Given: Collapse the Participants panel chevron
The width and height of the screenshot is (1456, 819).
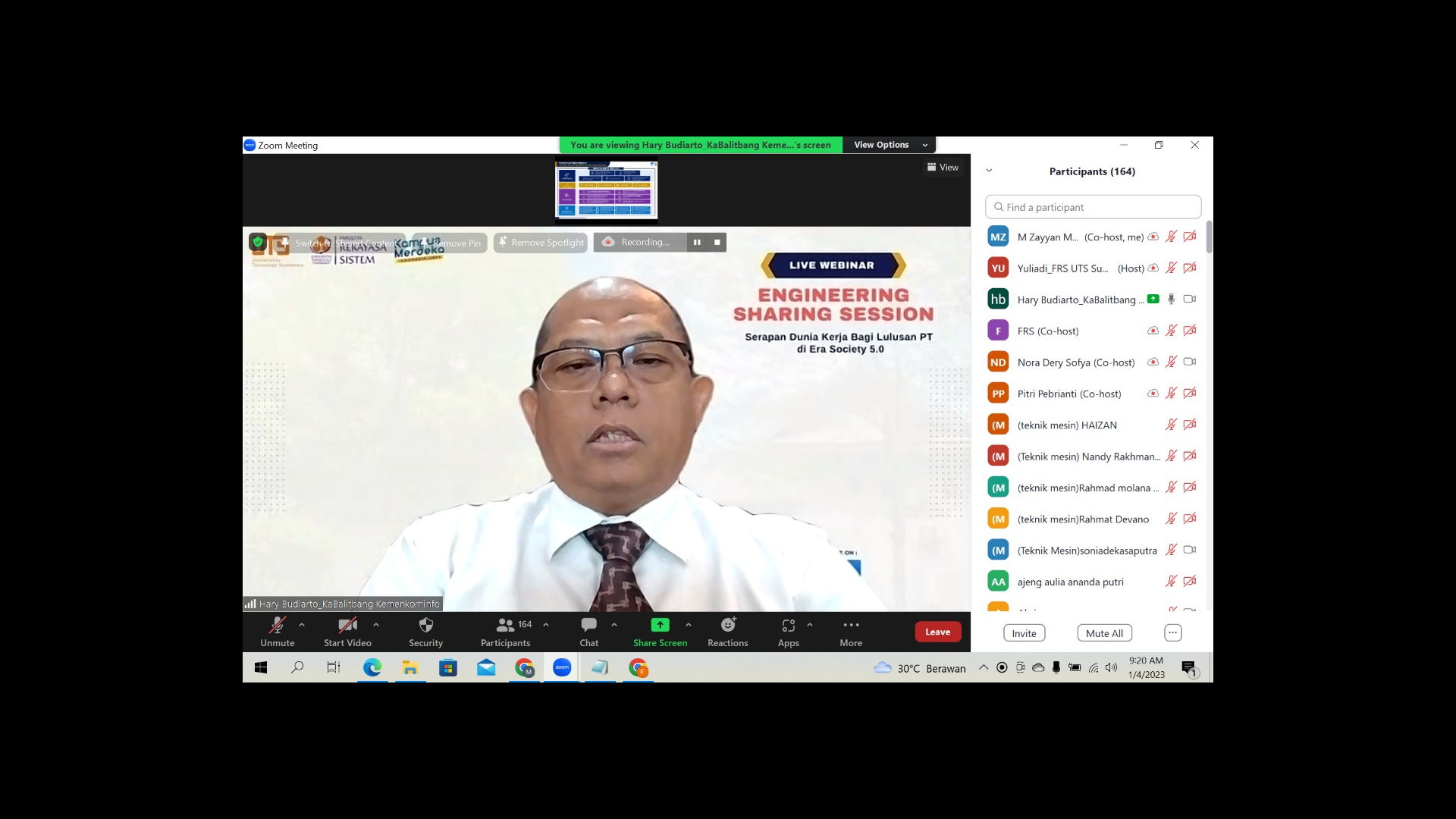Looking at the screenshot, I should pos(989,171).
